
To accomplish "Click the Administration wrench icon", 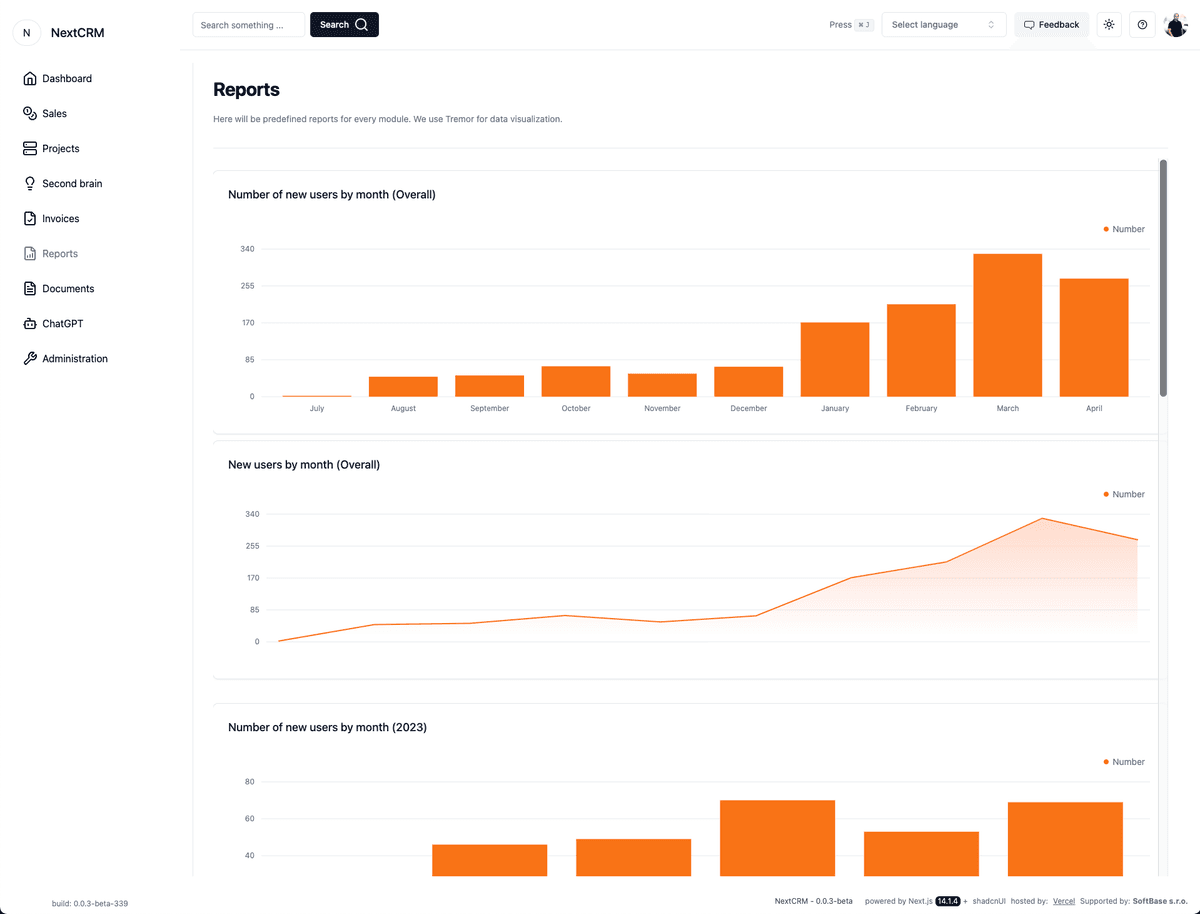I will 30,359.
